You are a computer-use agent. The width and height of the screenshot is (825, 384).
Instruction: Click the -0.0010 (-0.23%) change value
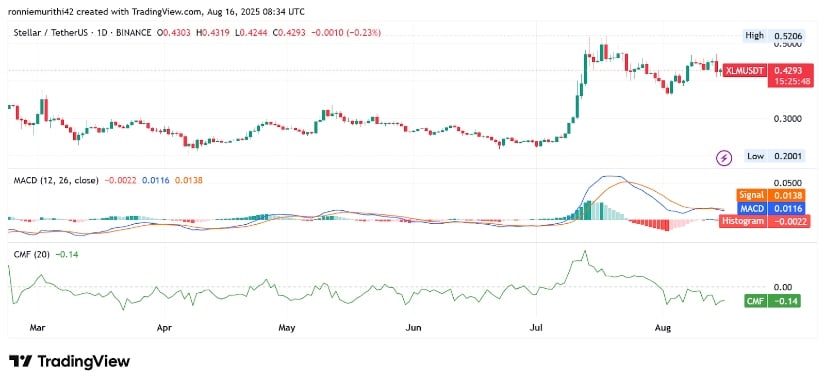point(346,33)
